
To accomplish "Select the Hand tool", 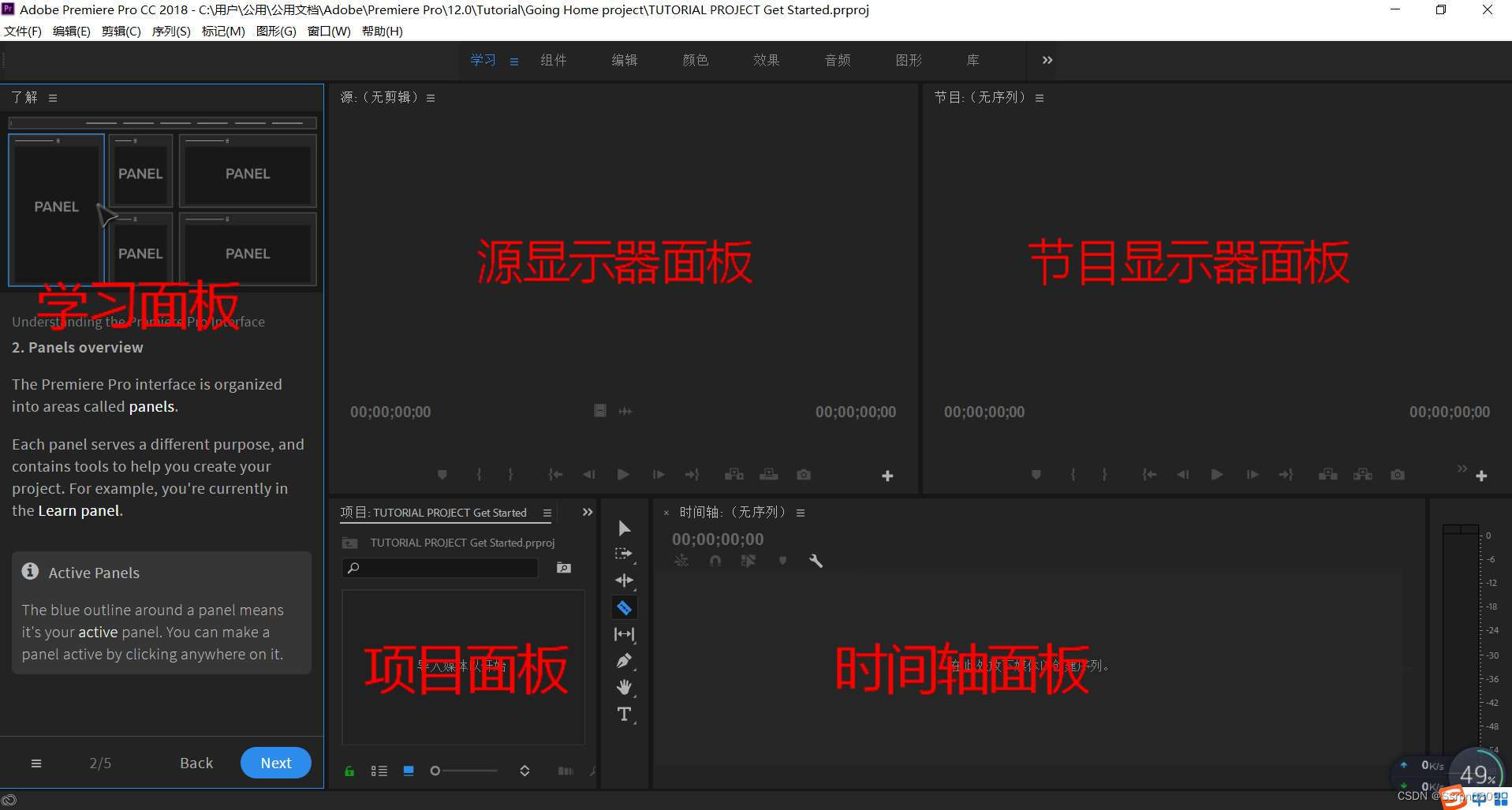I will point(624,688).
